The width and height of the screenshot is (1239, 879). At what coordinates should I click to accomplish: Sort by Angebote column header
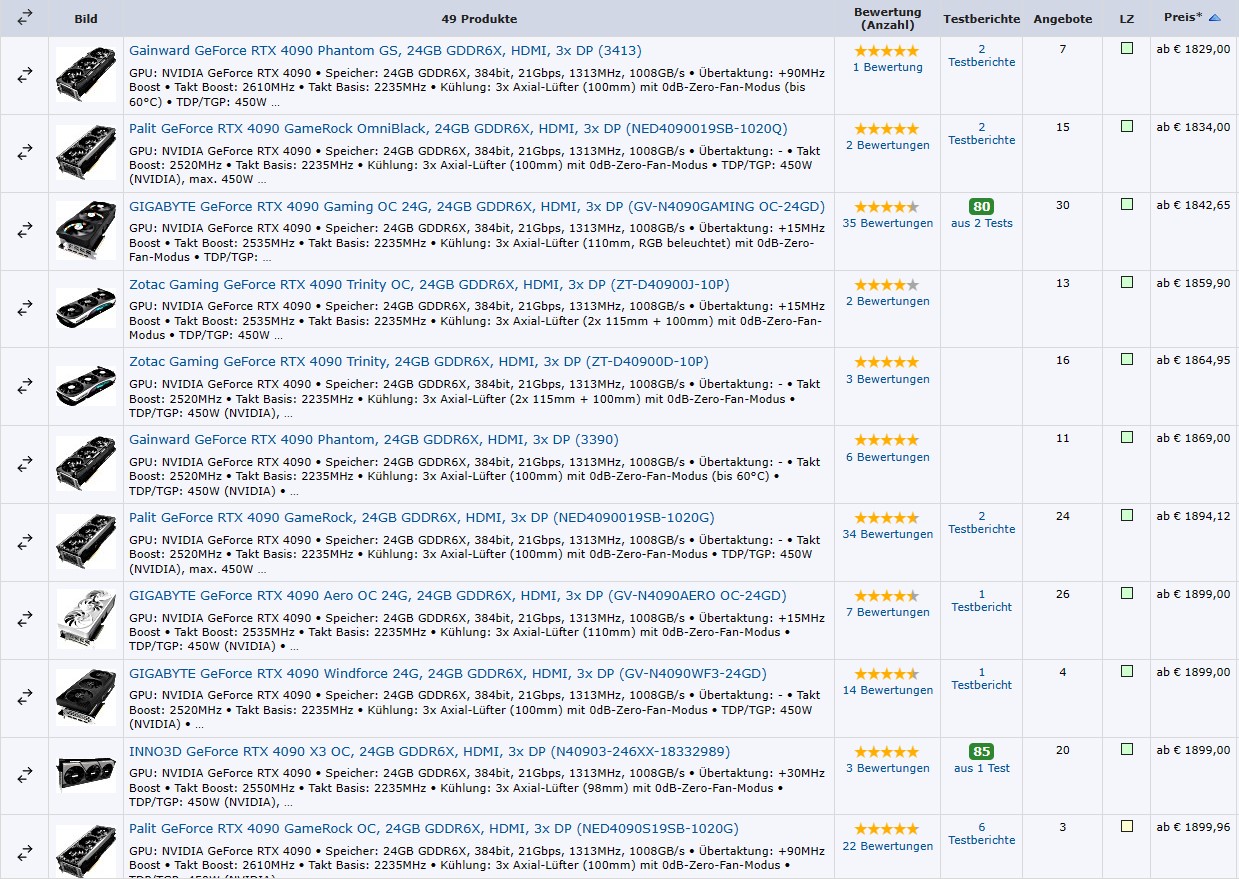pos(1063,19)
